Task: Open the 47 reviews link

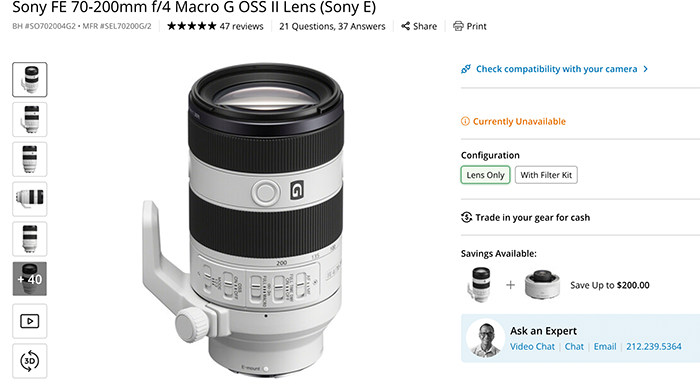Action: (242, 26)
